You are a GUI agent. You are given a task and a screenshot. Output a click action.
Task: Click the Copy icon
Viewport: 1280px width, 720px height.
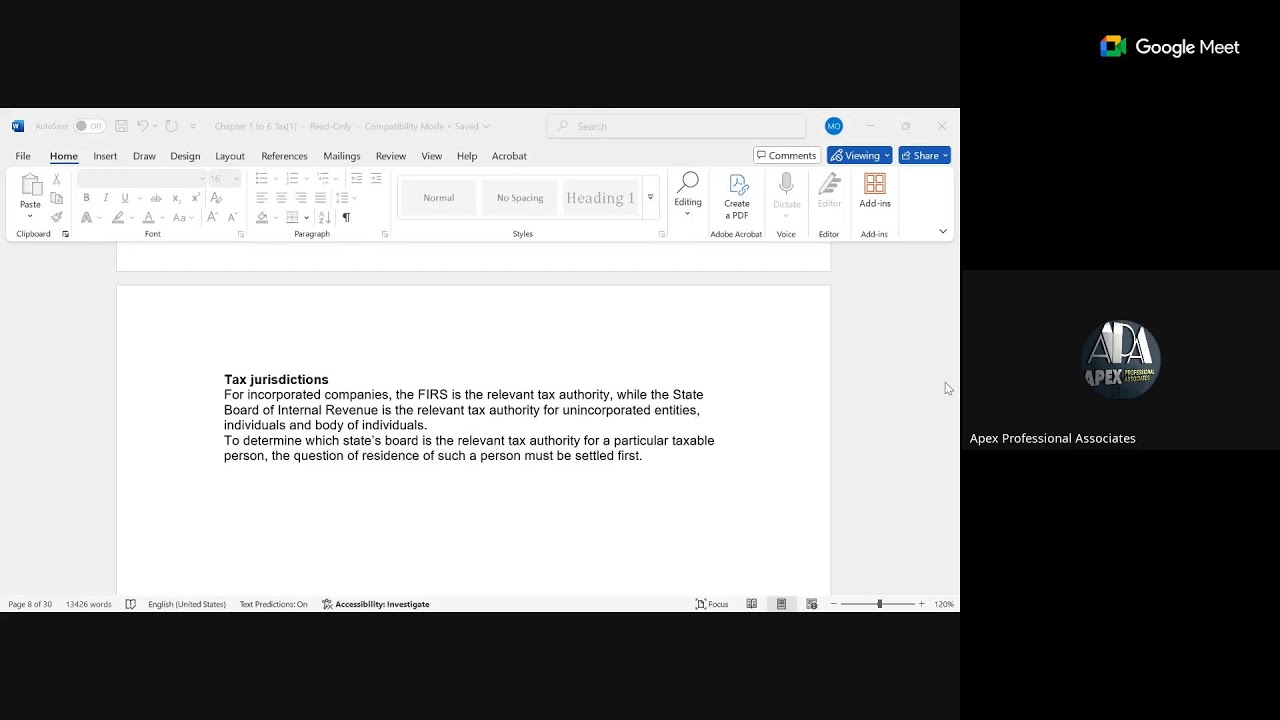[x=56, y=198]
